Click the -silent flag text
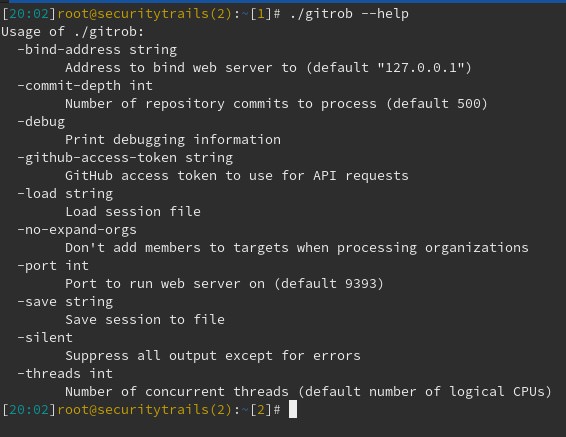 point(45,338)
